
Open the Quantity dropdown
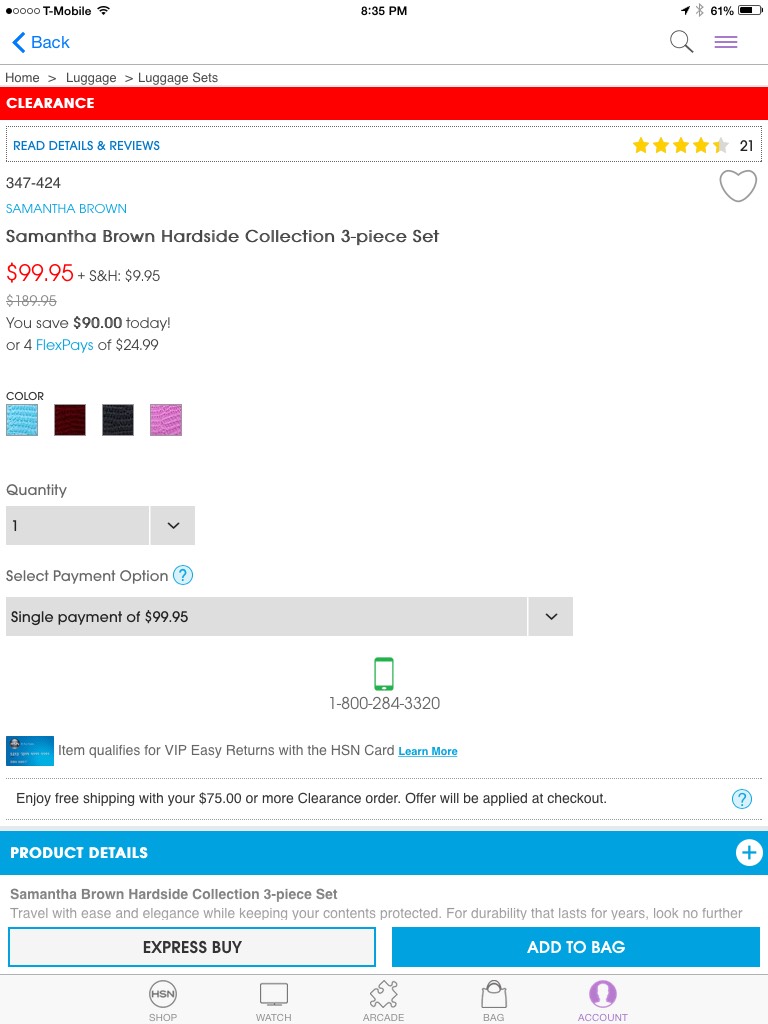point(101,525)
